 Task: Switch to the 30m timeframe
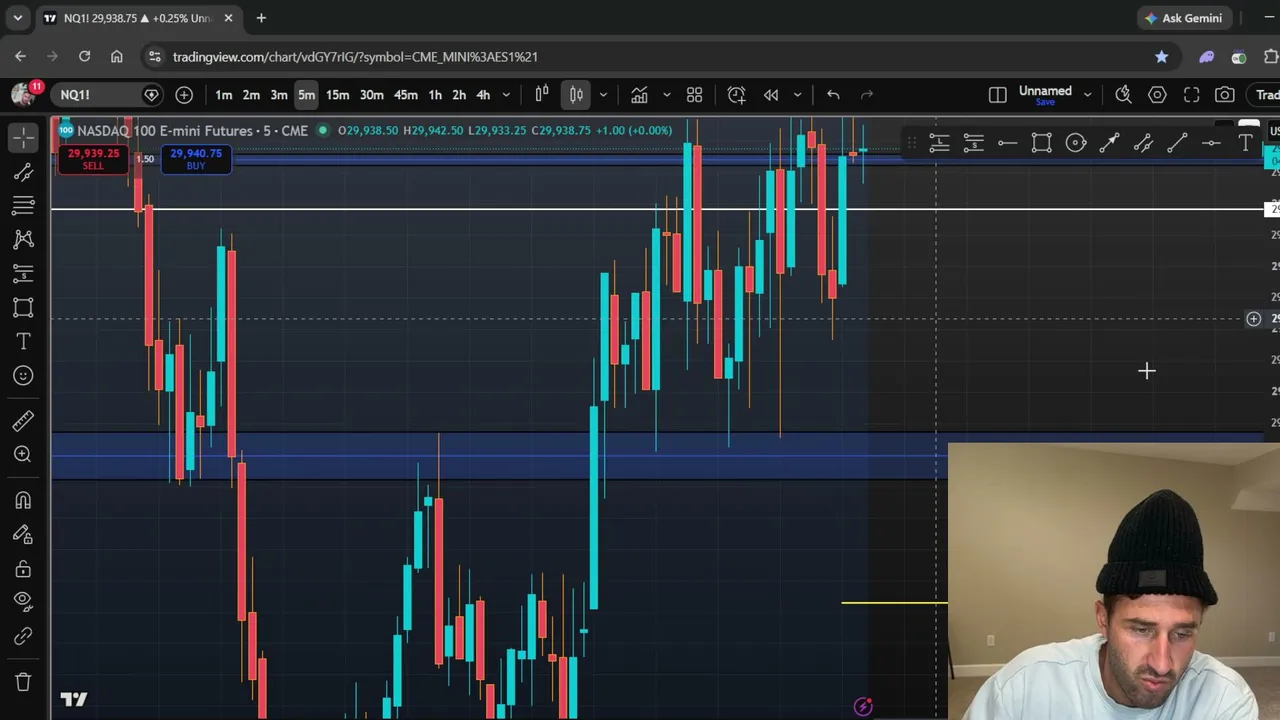tap(371, 95)
